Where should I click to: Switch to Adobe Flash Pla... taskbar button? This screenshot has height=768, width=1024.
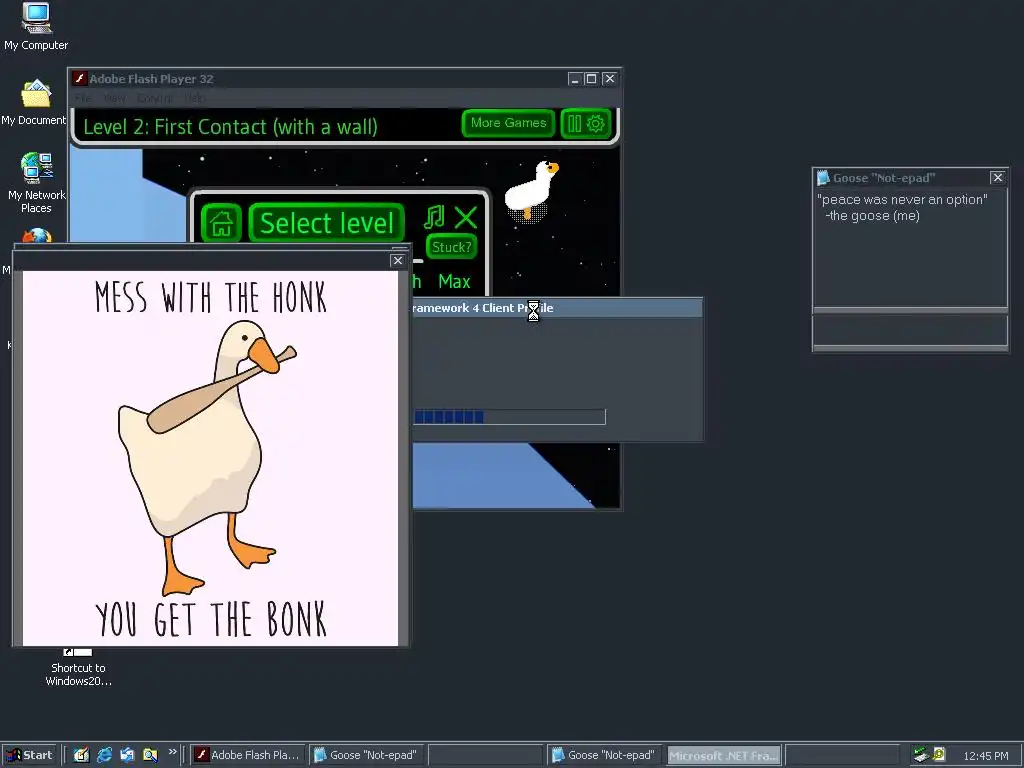tap(248, 755)
